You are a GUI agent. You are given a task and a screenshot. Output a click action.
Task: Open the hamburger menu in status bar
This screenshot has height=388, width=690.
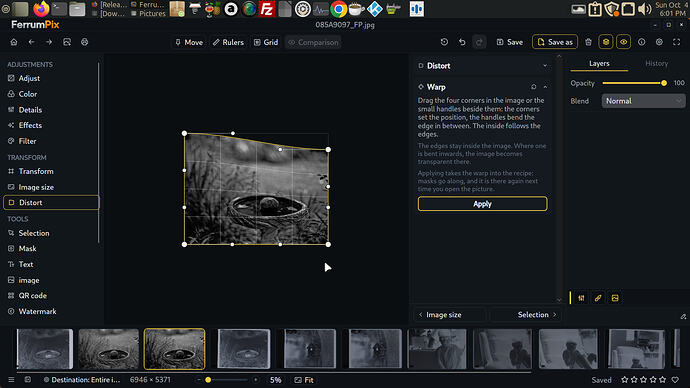(x=11, y=380)
